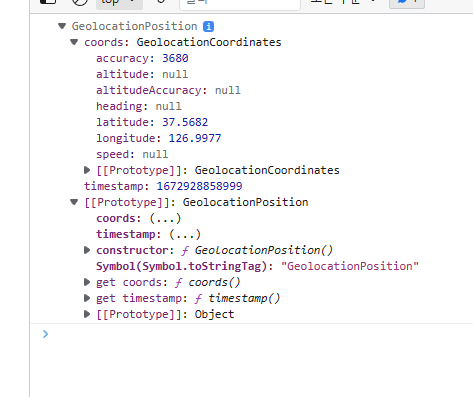
Task: Open the 'top' JavaScript context dropdown
Action: [x=119, y=3]
